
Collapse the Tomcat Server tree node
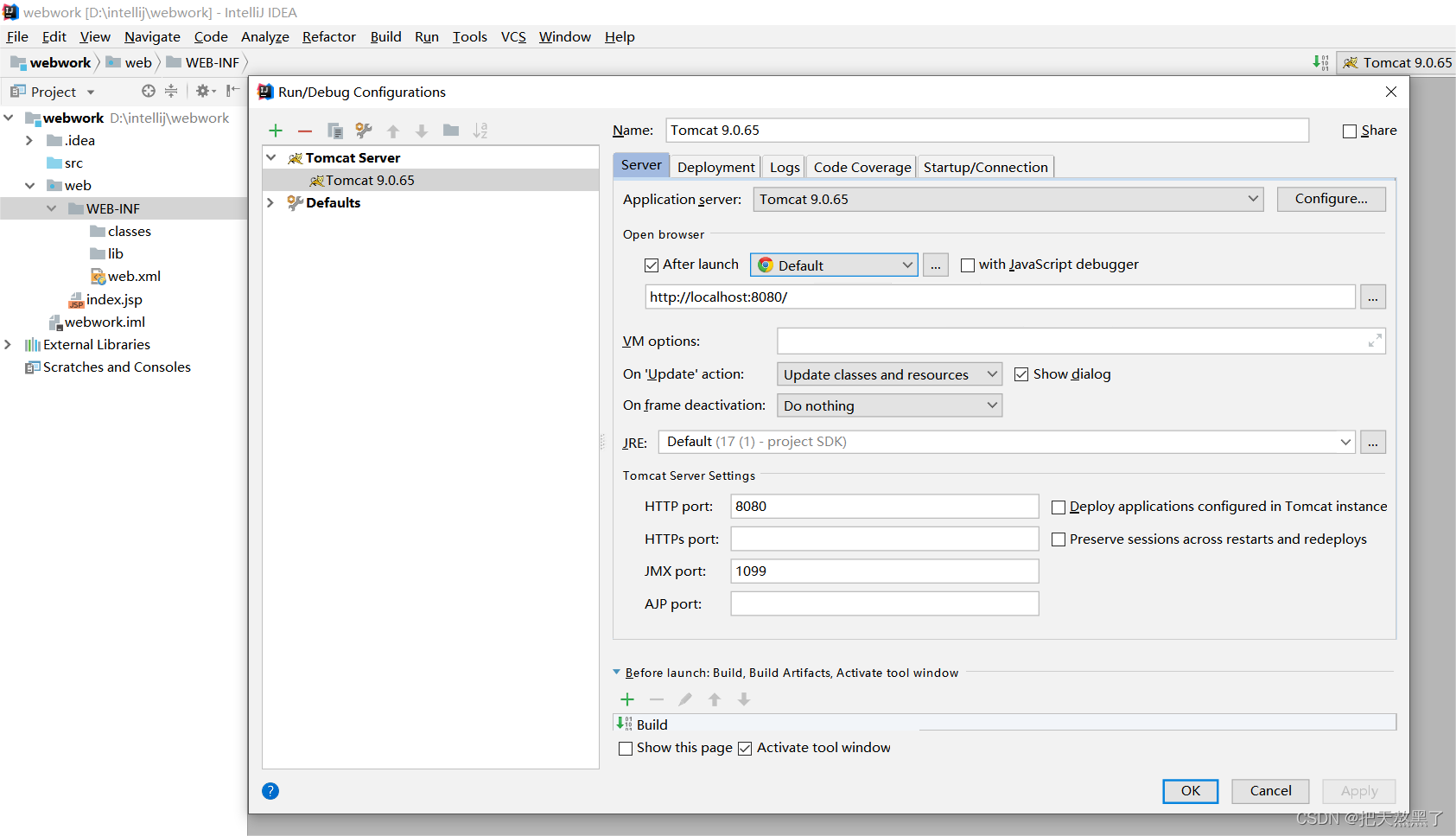coord(271,157)
